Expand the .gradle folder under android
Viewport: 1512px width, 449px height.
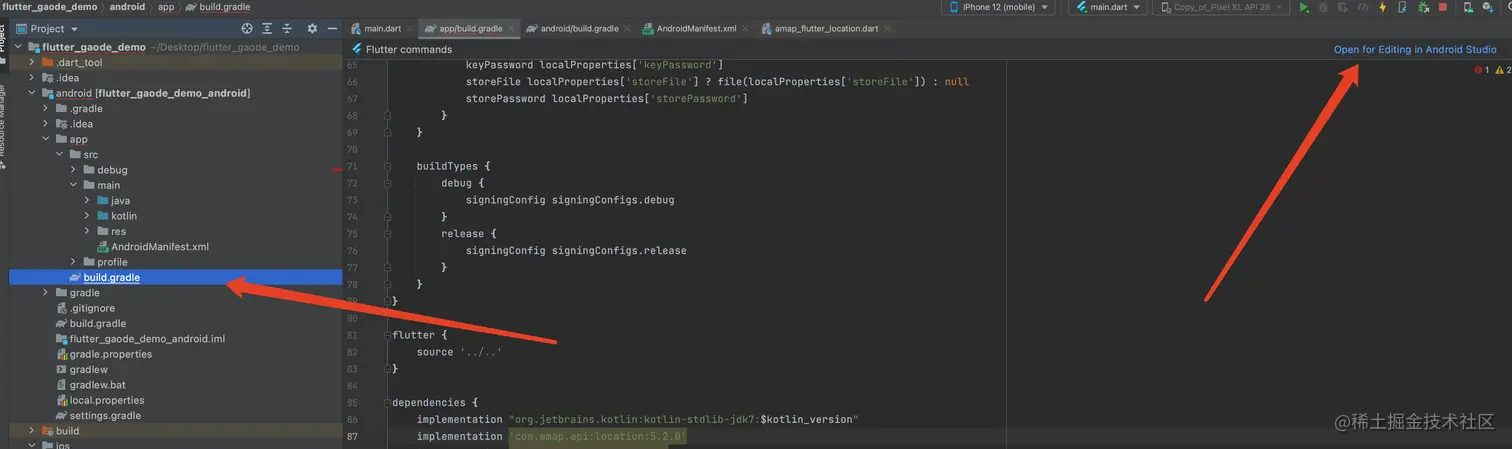(46, 108)
